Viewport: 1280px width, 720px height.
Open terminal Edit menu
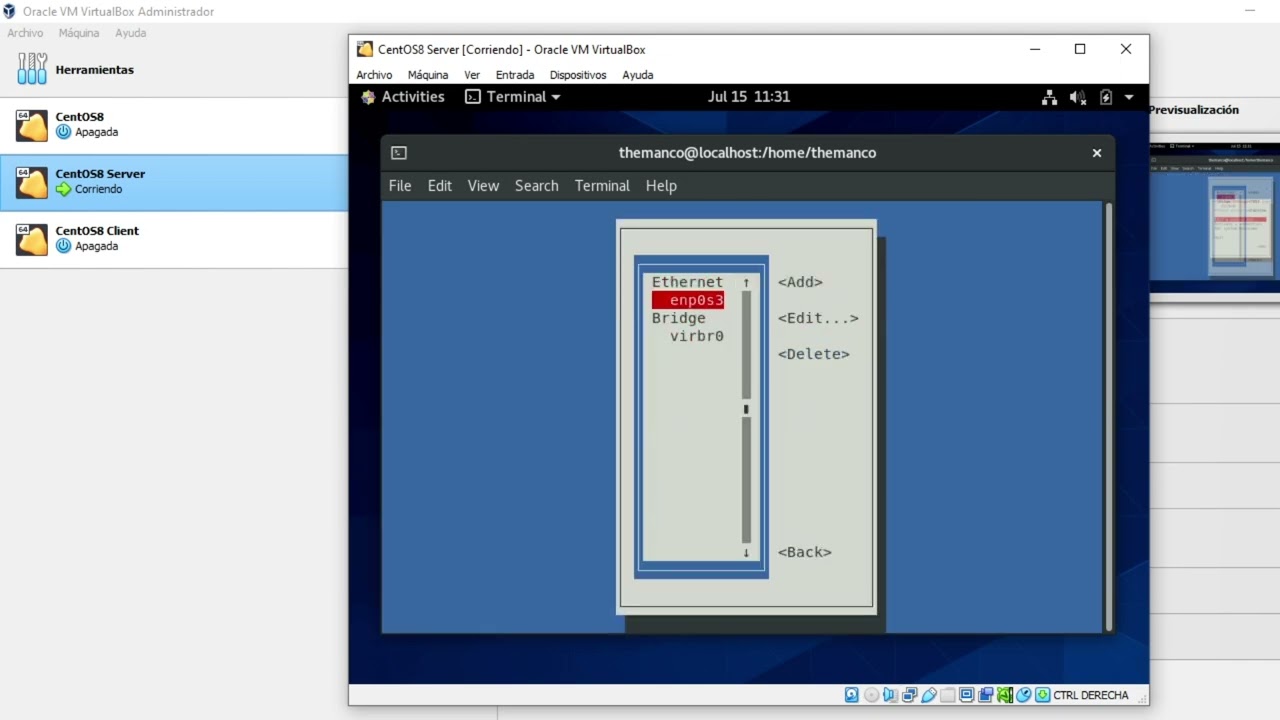[440, 186]
